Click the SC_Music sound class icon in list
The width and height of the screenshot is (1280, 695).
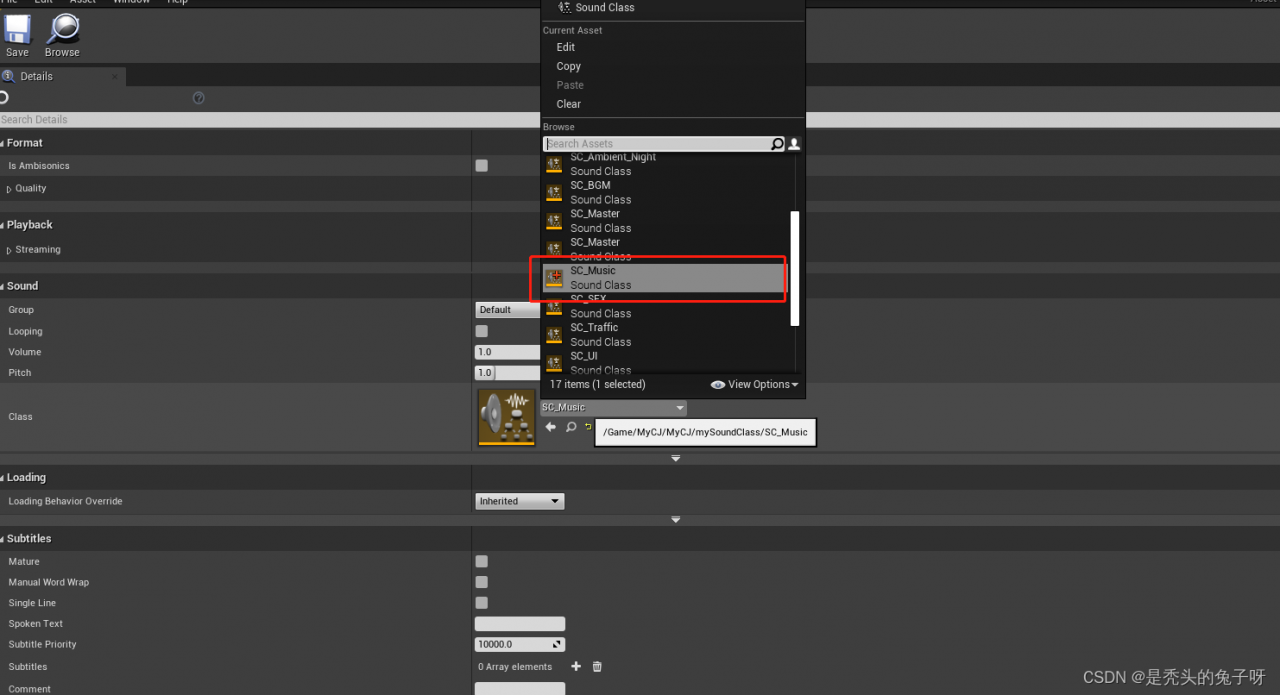pyautogui.click(x=554, y=277)
